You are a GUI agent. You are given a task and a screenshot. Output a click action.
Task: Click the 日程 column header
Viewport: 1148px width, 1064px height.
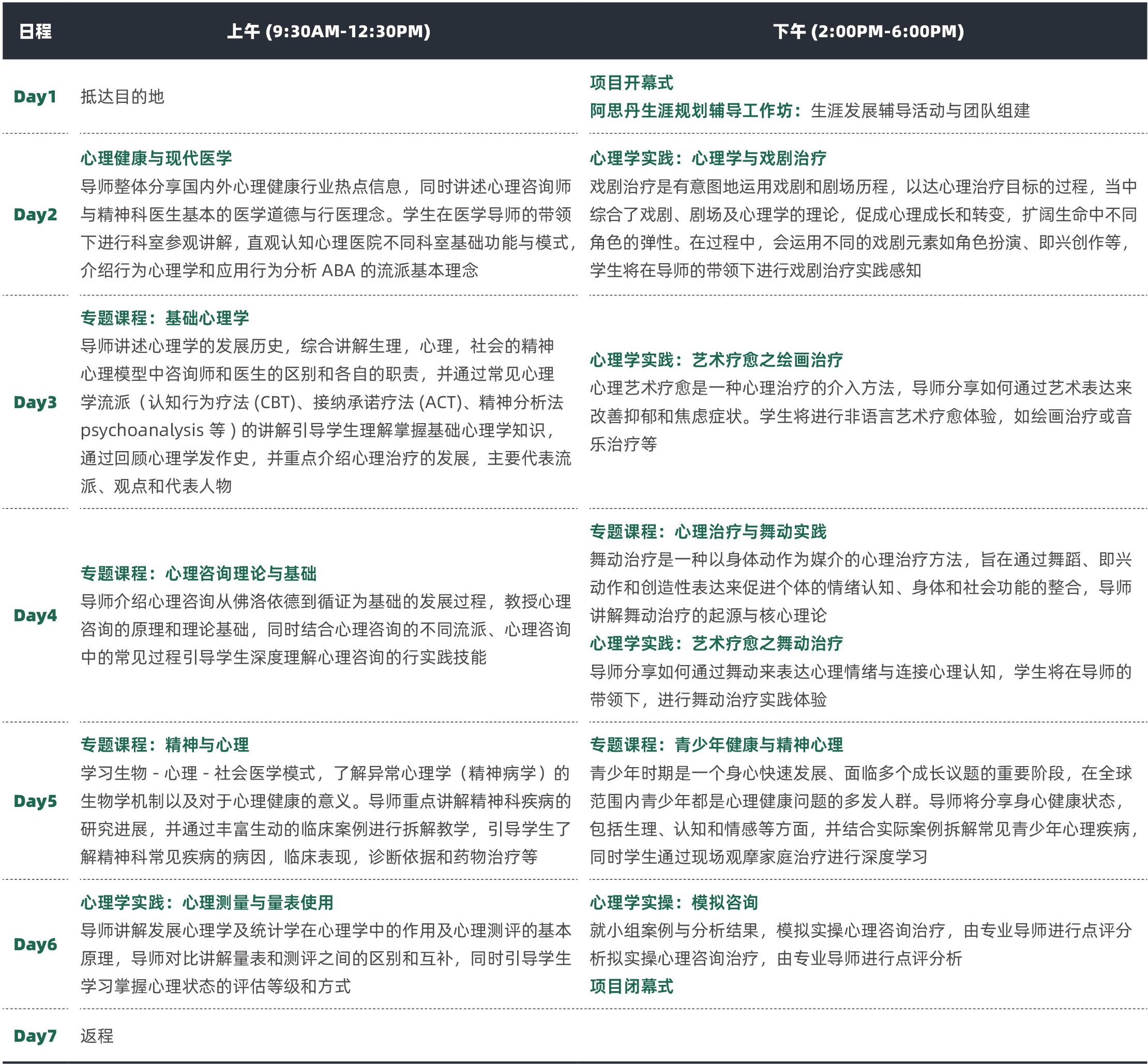tap(35, 31)
